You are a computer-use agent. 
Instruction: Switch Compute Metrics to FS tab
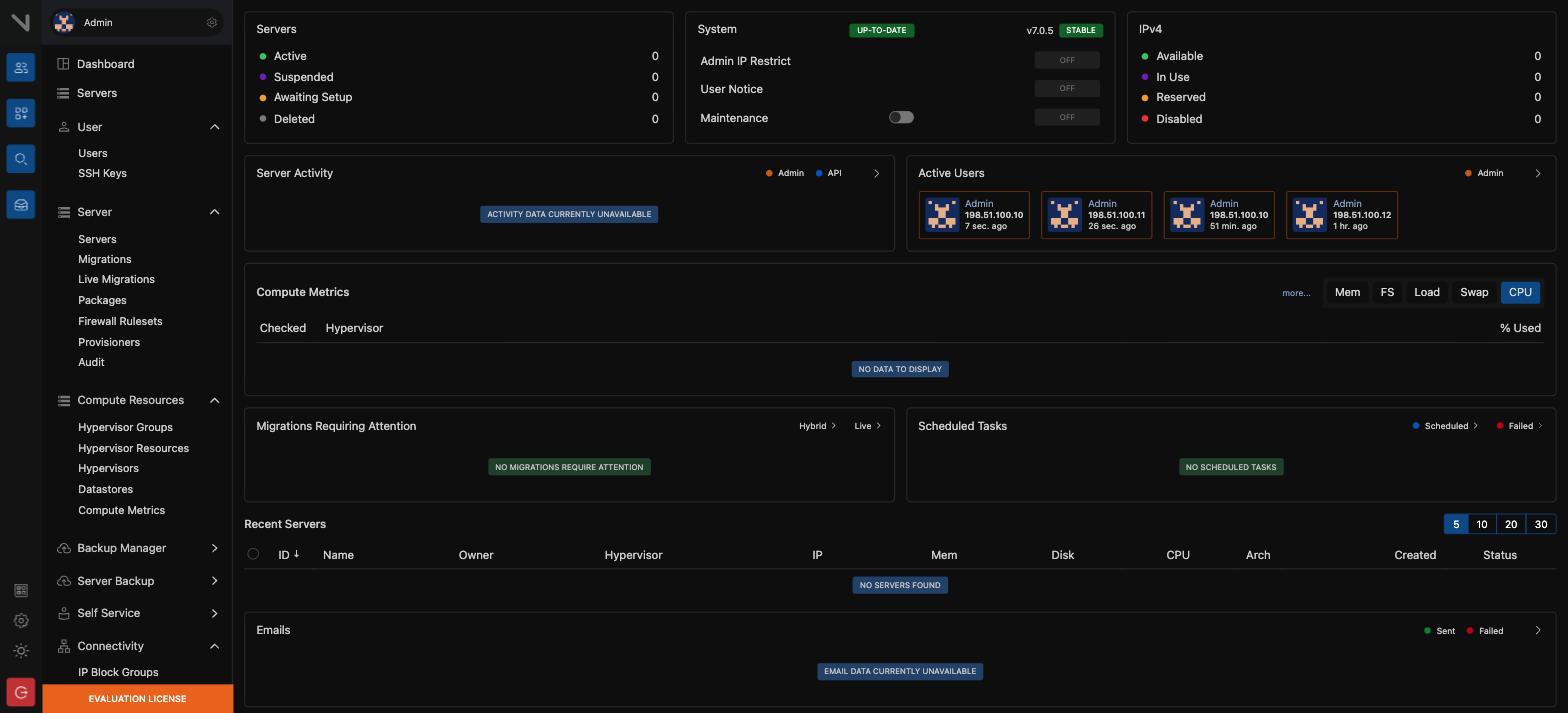tap(1387, 292)
